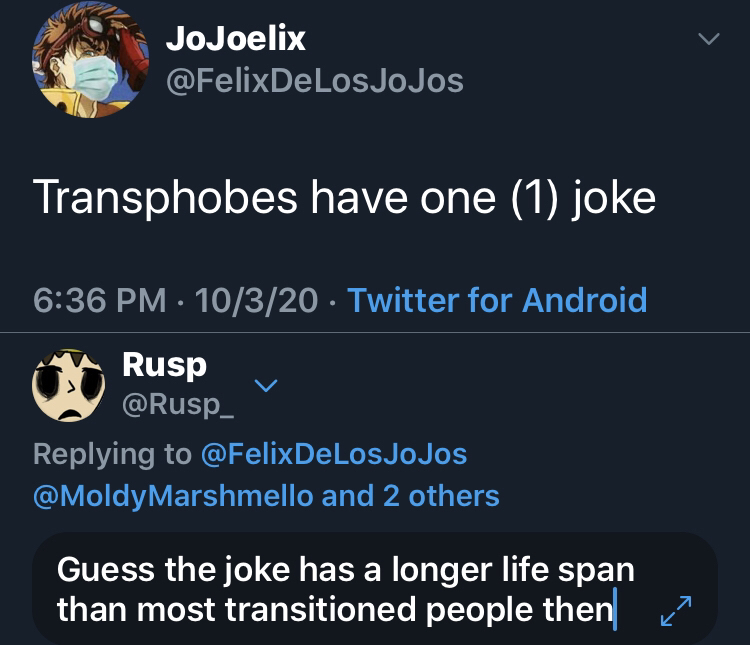Expand the reply composer with the arrows icon
750x645 pixels.
tap(676, 611)
